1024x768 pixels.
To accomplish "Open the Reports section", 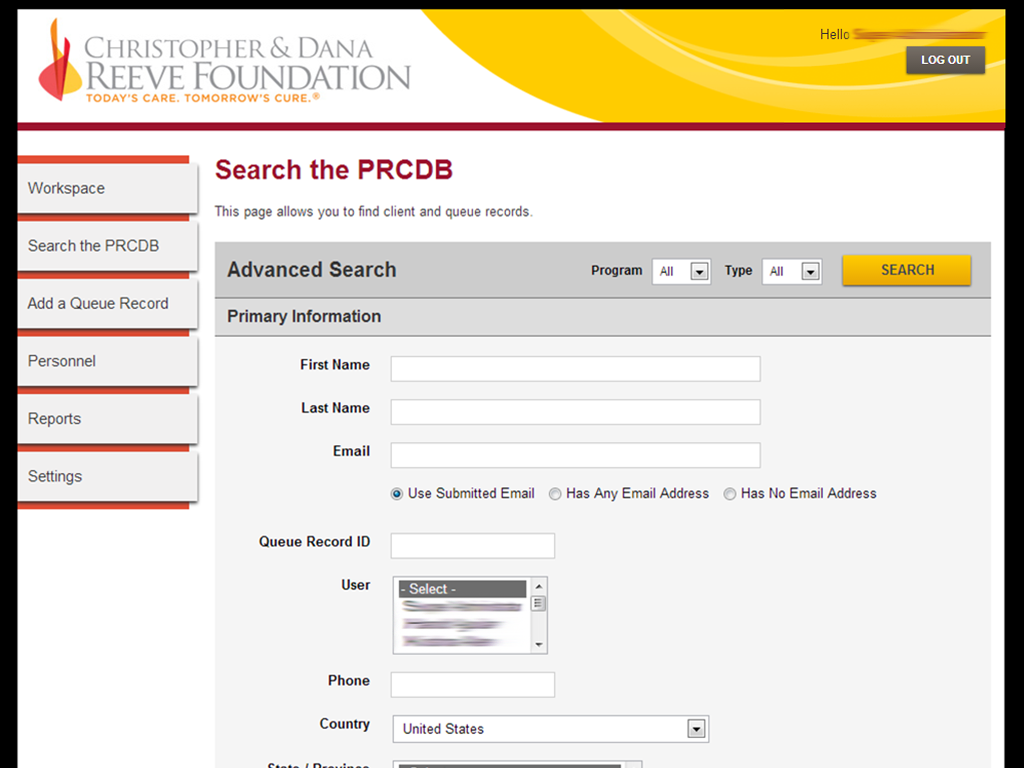I will click(x=54, y=419).
